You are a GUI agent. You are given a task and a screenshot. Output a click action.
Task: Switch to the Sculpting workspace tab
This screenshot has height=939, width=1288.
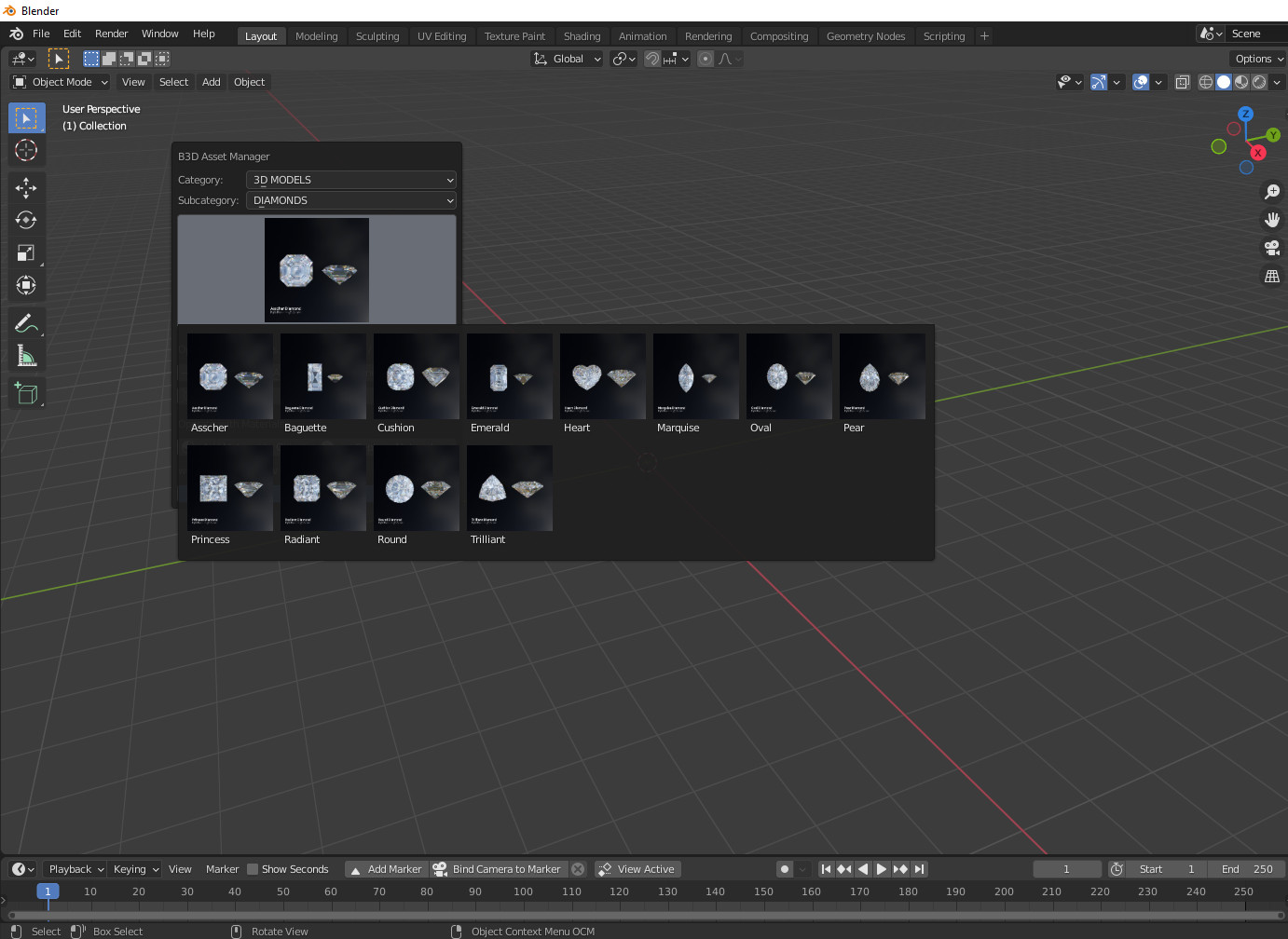click(377, 36)
